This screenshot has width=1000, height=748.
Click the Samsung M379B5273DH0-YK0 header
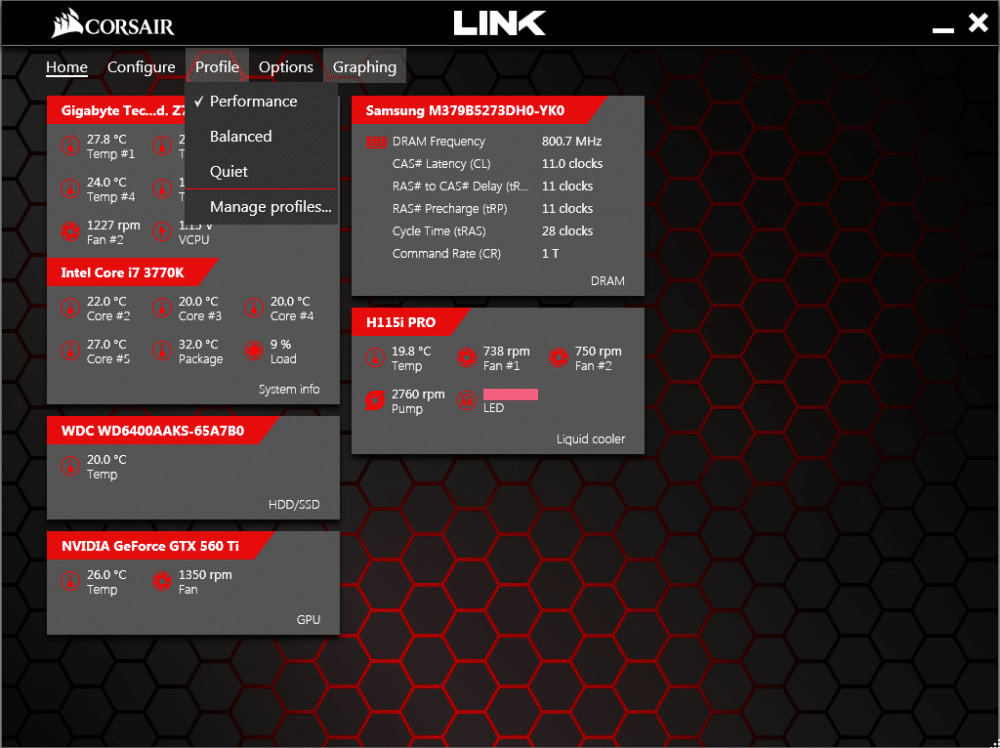(478, 110)
